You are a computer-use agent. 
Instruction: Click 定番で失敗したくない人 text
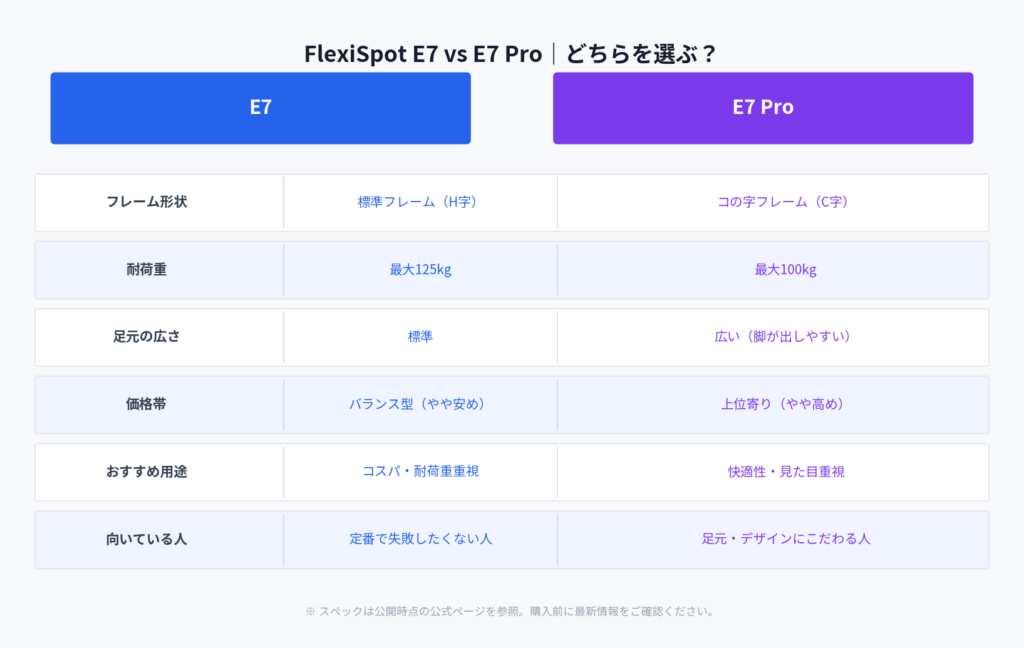pos(420,538)
